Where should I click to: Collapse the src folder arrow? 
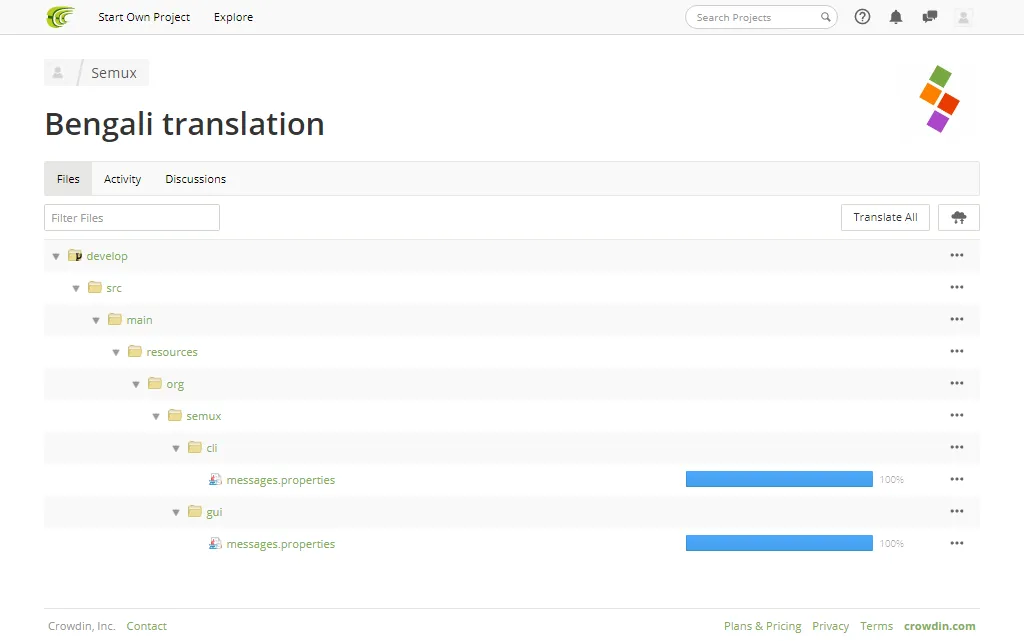point(76,289)
